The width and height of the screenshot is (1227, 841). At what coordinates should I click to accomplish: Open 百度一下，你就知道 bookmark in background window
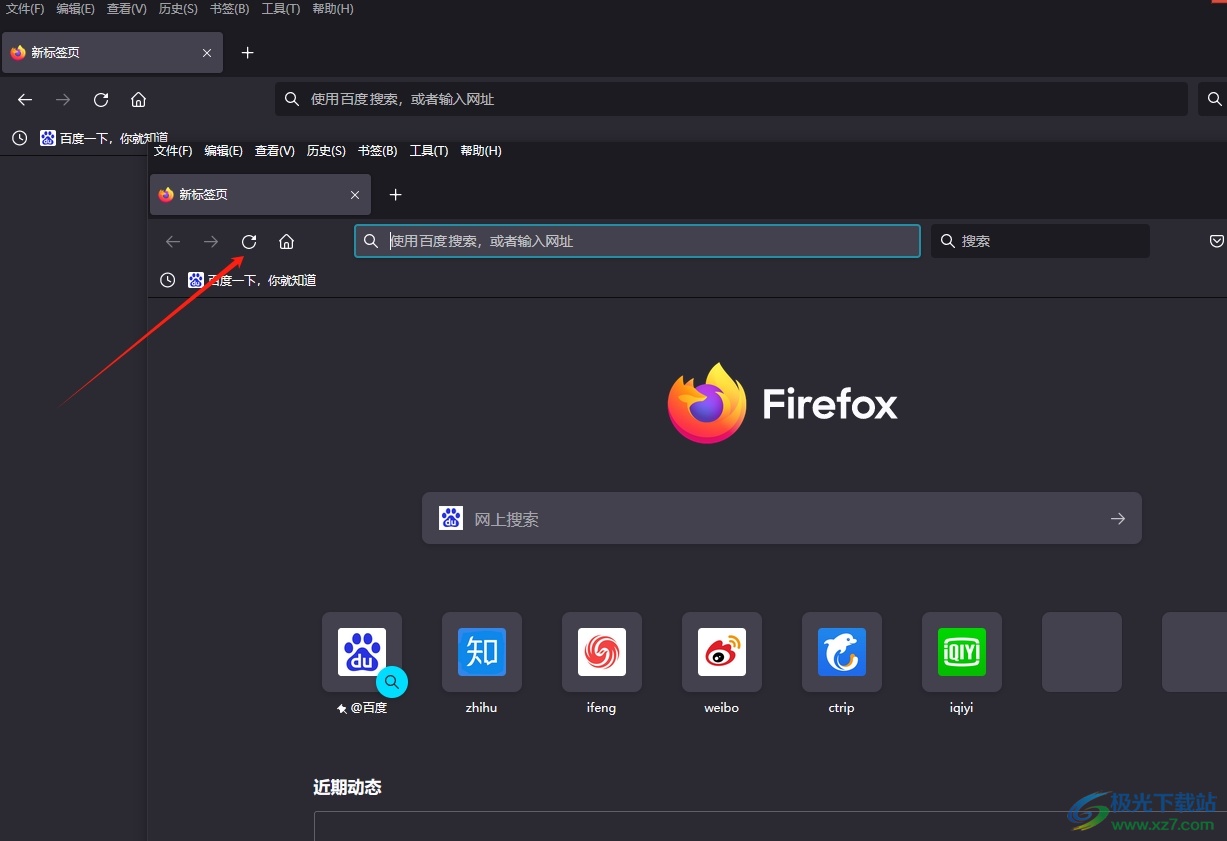click(104, 138)
